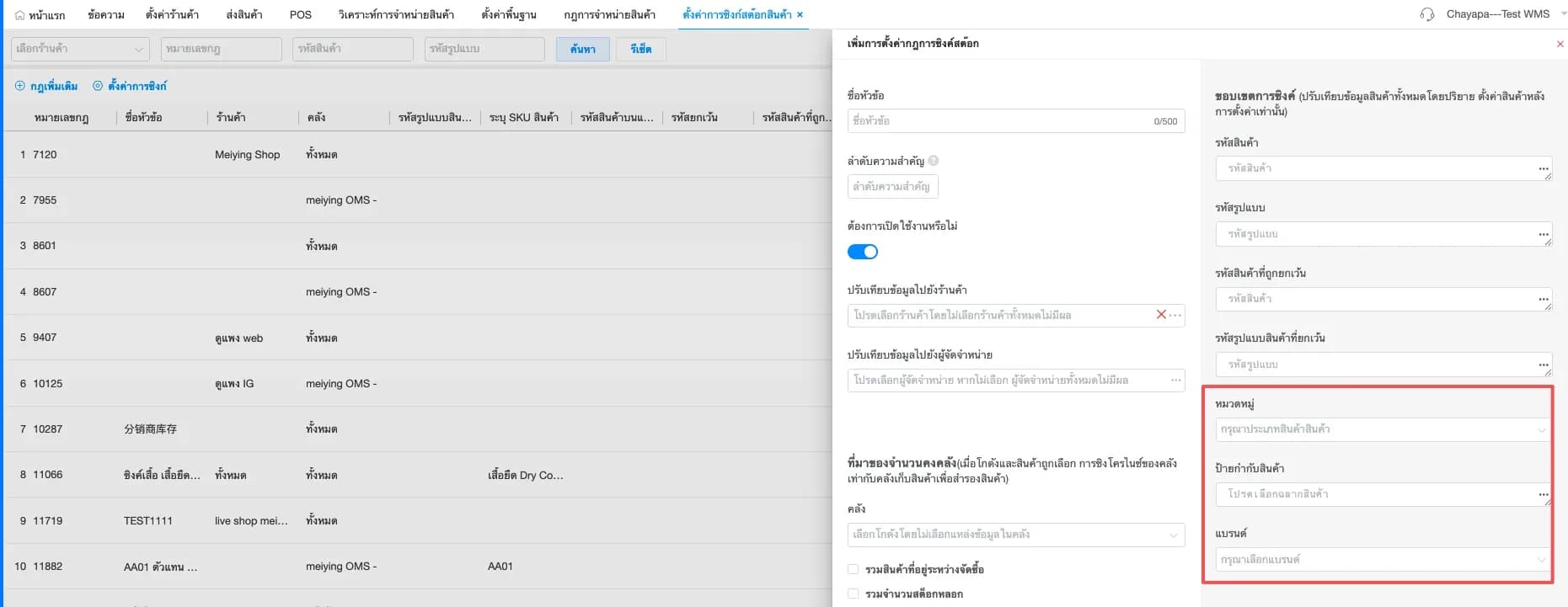The image size is (1568, 607).
Task: Click the กฎเพิ่มเติม add rule link
Action: (54, 86)
